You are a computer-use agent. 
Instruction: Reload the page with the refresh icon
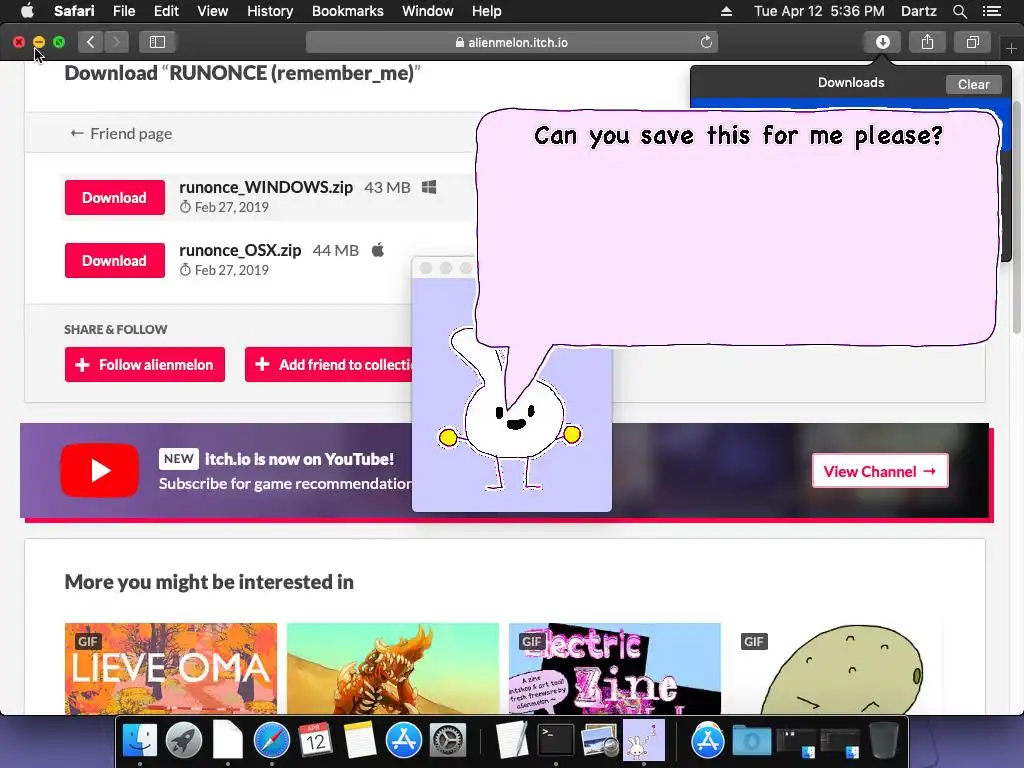(x=706, y=42)
